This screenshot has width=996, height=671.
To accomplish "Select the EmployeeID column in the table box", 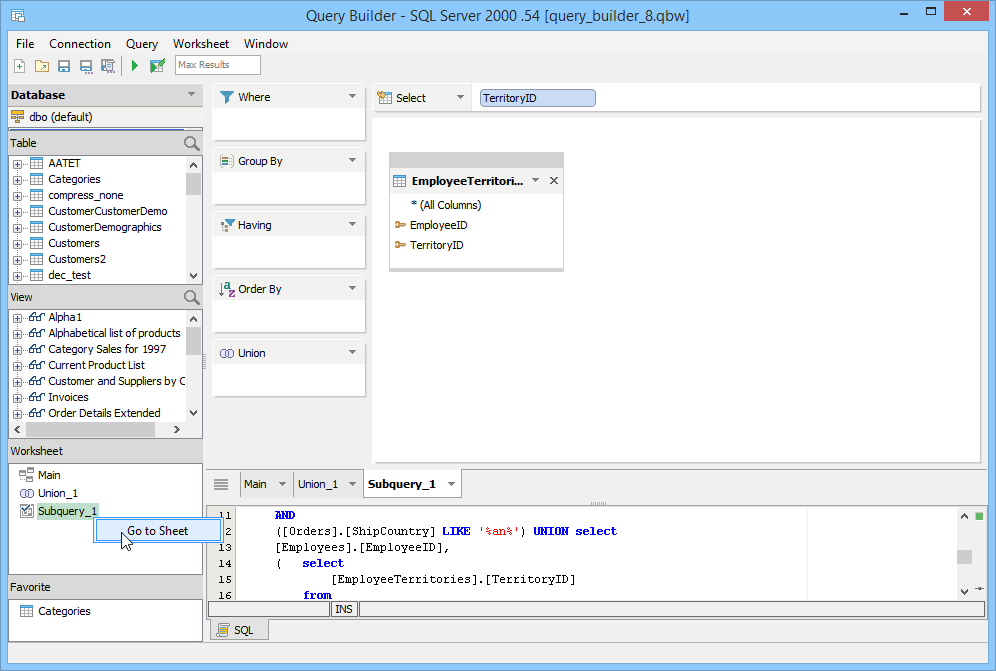I will click(x=438, y=225).
